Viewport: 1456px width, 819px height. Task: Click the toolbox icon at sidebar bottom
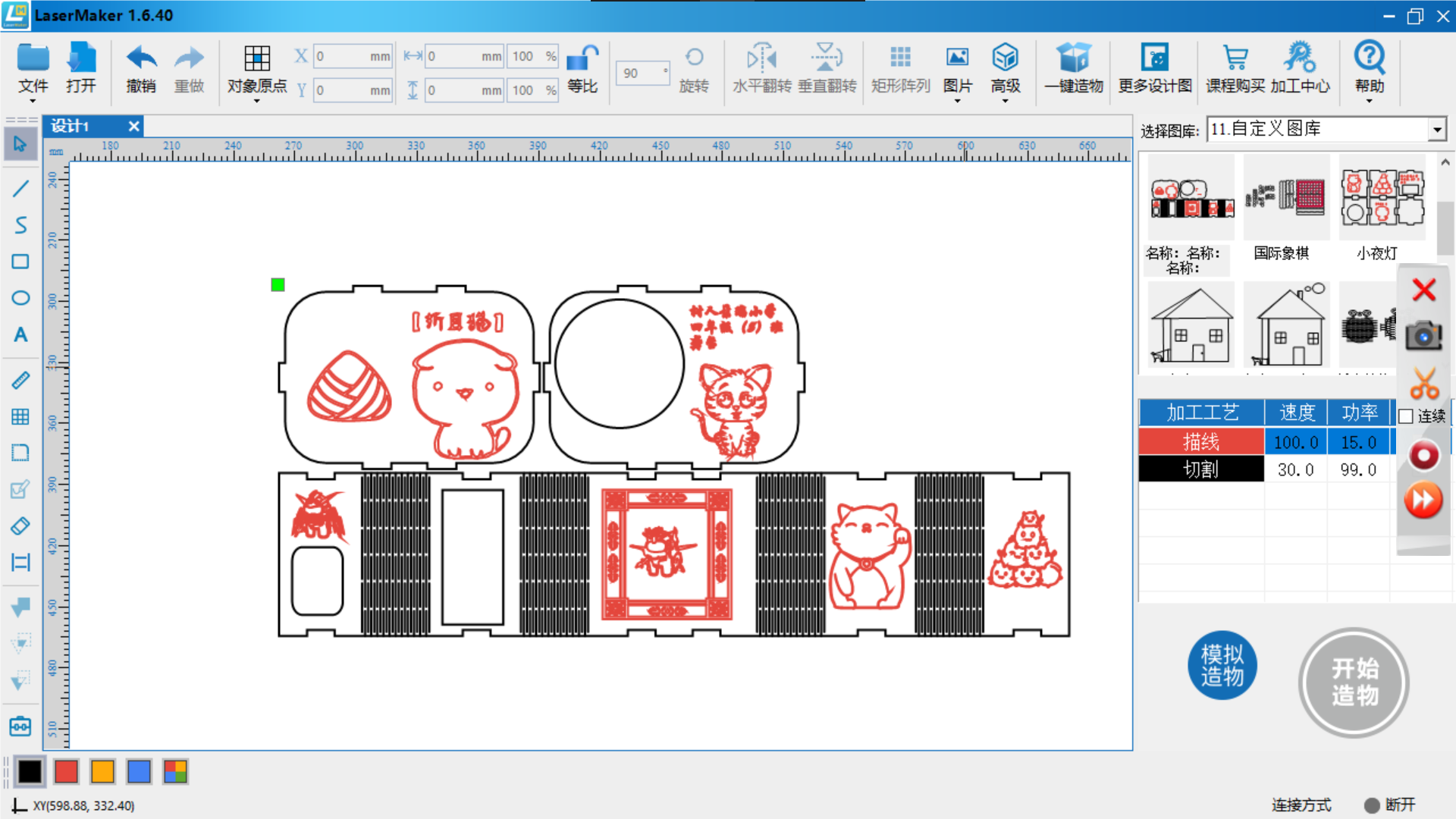(20, 726)
